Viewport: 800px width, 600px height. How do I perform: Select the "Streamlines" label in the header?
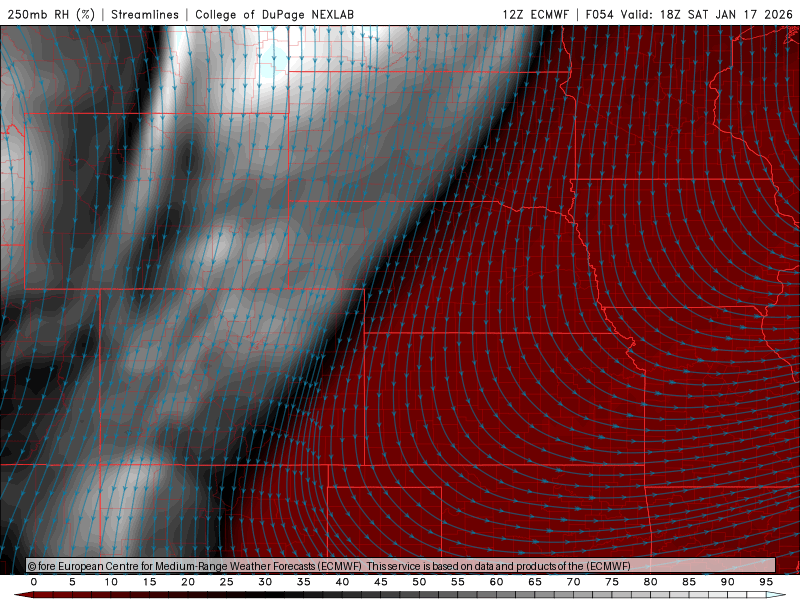145,14
